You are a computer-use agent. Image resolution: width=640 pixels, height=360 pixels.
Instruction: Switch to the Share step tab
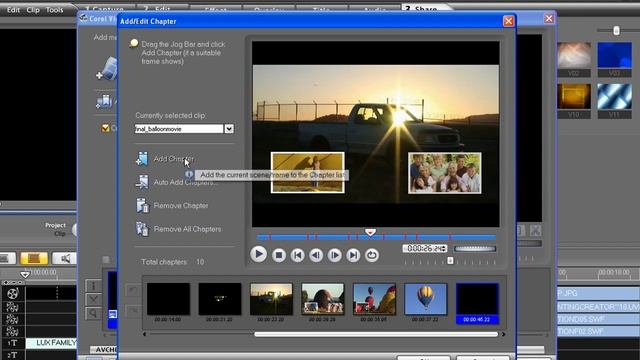point(424,8)
